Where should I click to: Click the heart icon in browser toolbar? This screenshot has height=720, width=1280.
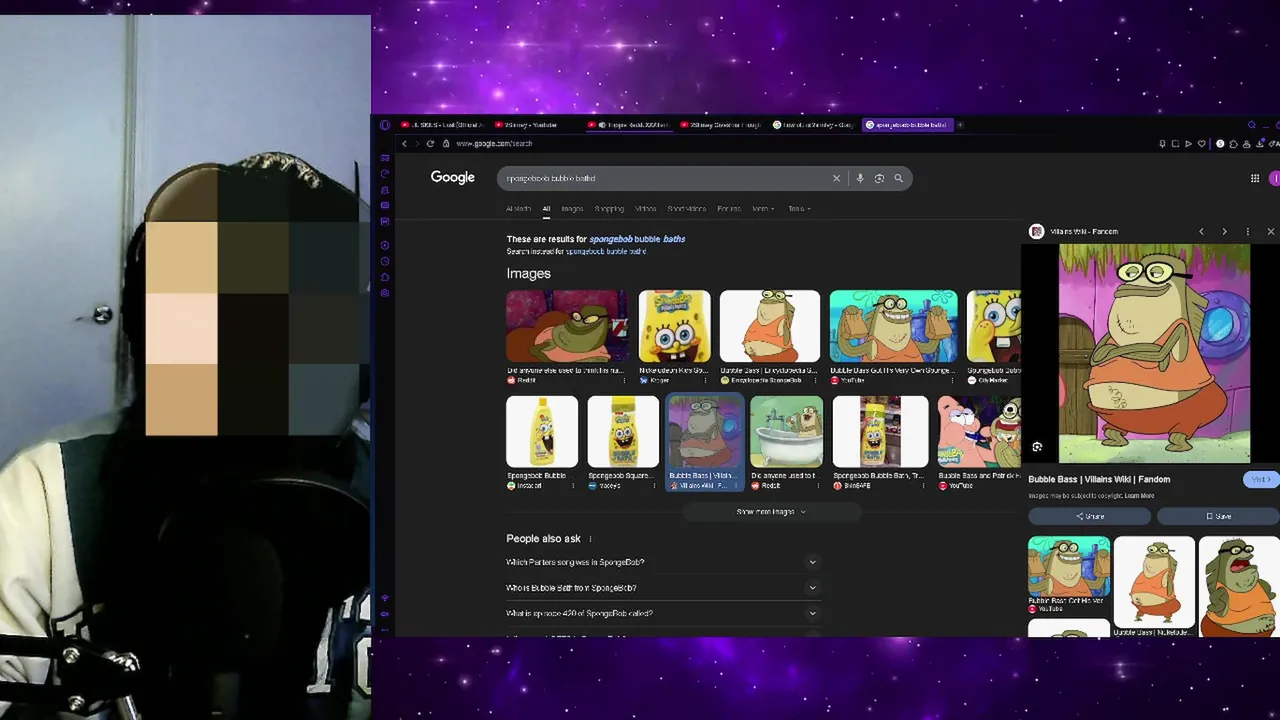coord(1202,144)
